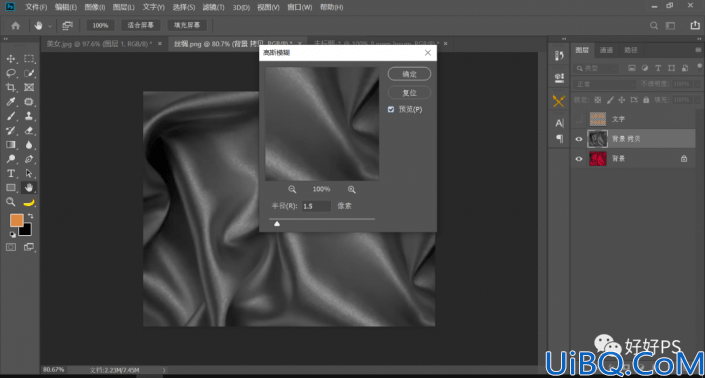Image resolution: width=705 pixels, height=378 pixels.
Task: Select the Path Selection tool
Action: (x=29, y=173)
